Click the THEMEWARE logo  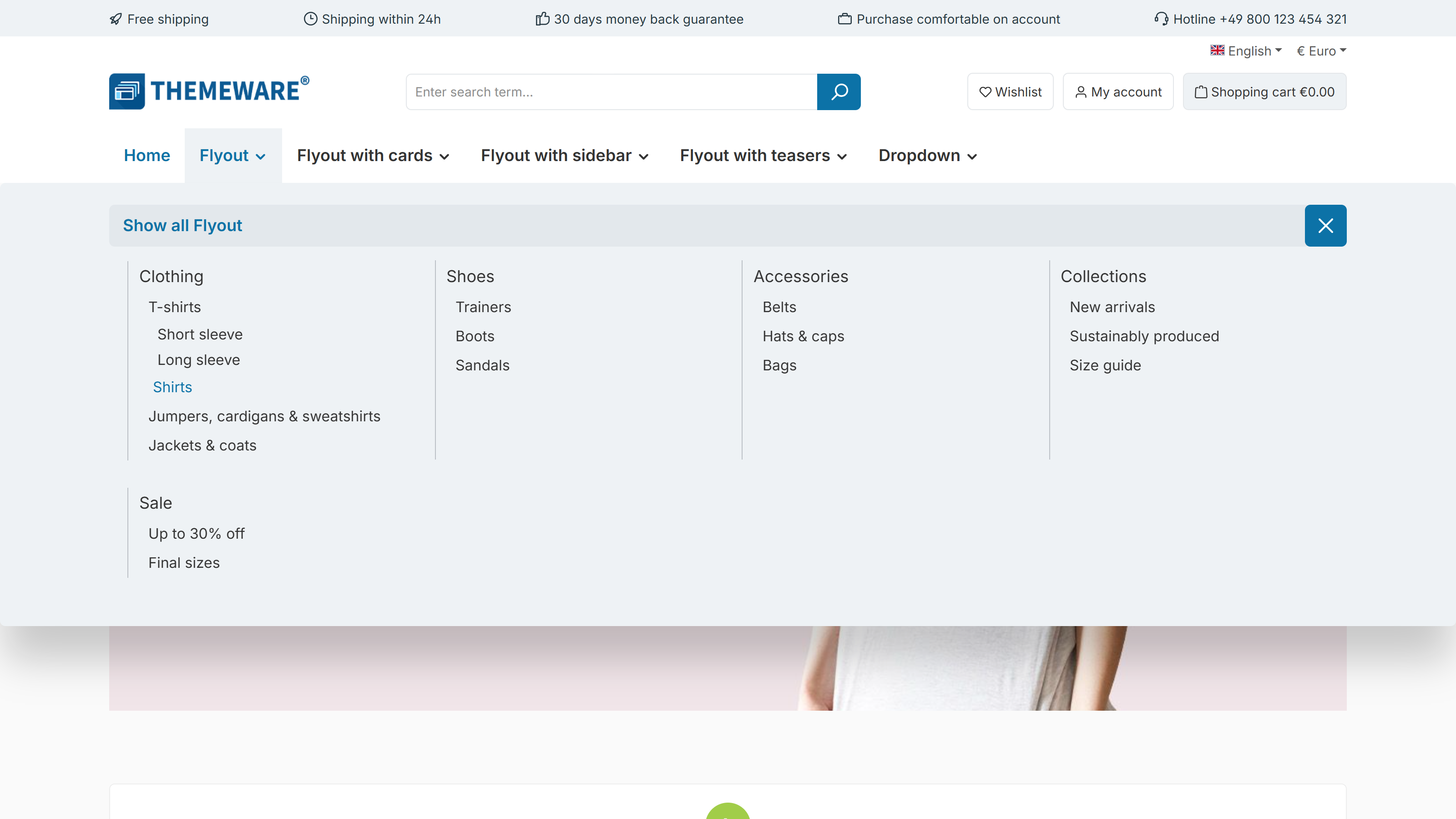coord(209,91)
